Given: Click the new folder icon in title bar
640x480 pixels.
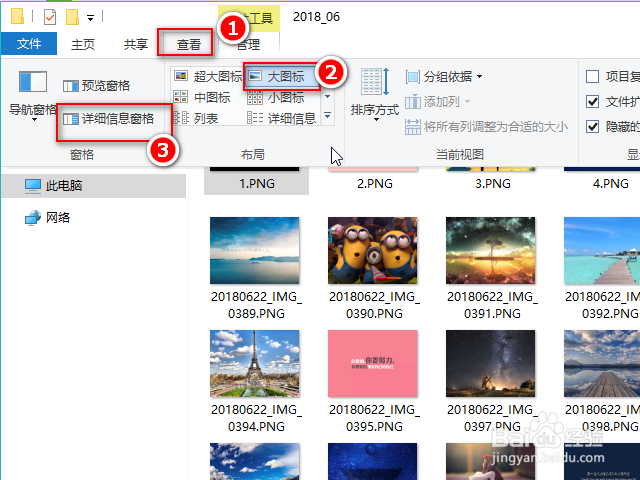Looking at the screenshot, I should [x=72, y=17].
